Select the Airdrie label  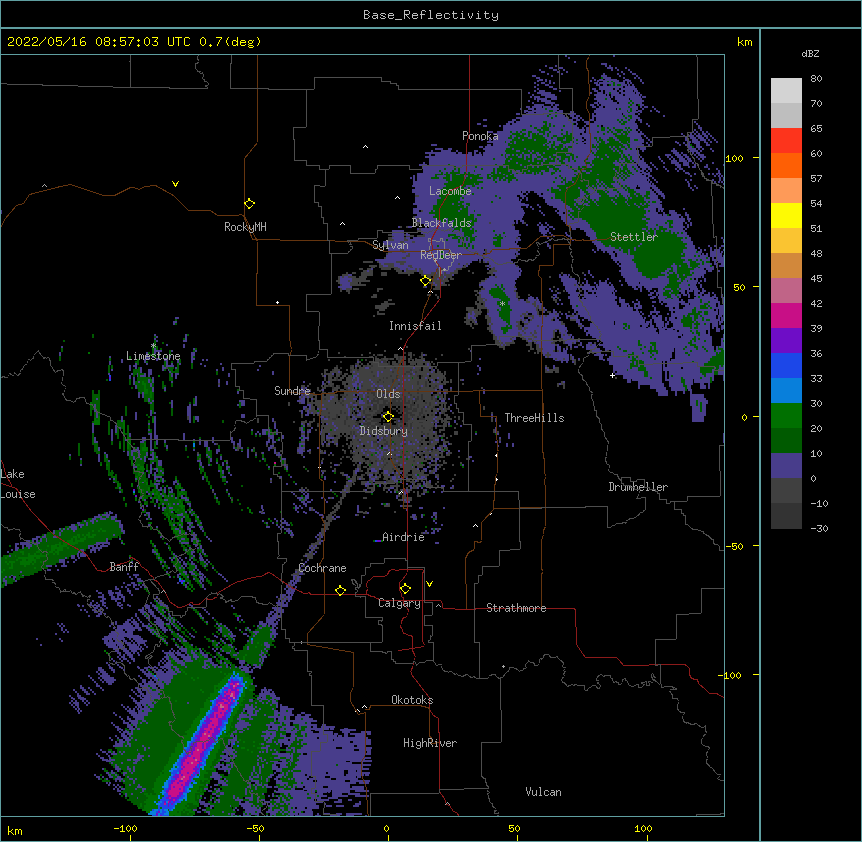click(403, 537)
